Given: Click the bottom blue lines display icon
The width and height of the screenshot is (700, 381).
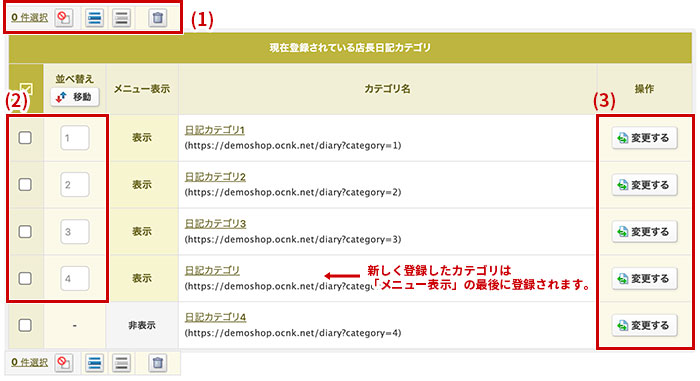Looking at the screenshot, I should 94,363.
